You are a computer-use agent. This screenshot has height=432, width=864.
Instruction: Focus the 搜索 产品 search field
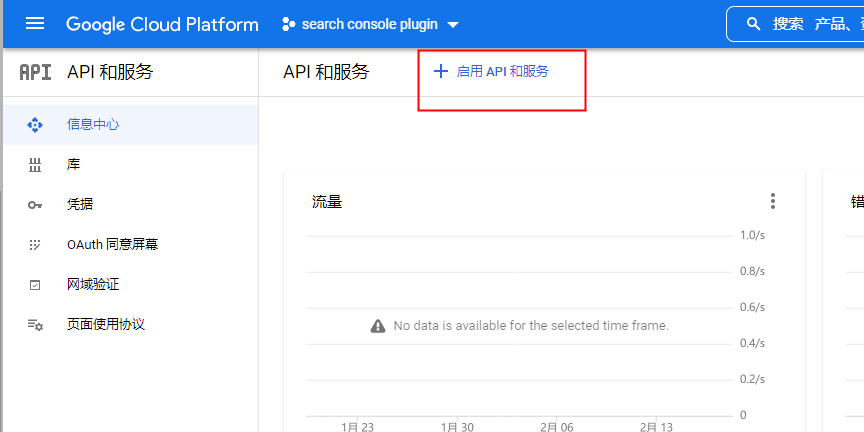(795, 24)
